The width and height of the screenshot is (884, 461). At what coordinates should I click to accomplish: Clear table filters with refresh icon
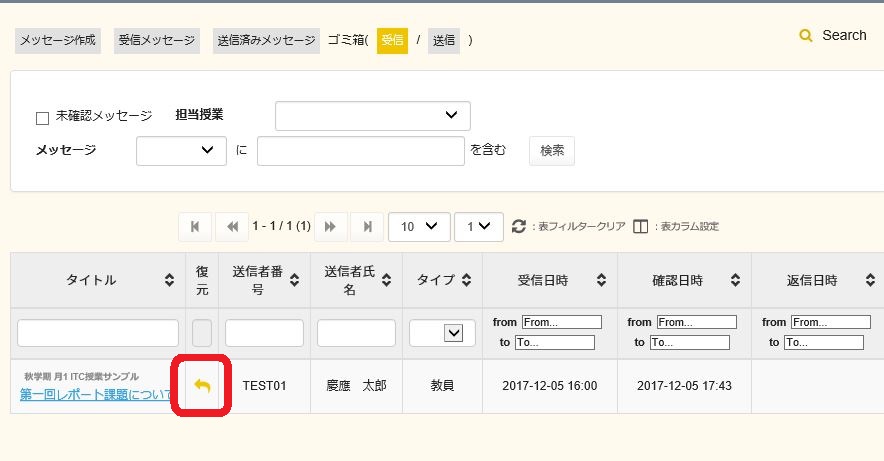(518, 227)
